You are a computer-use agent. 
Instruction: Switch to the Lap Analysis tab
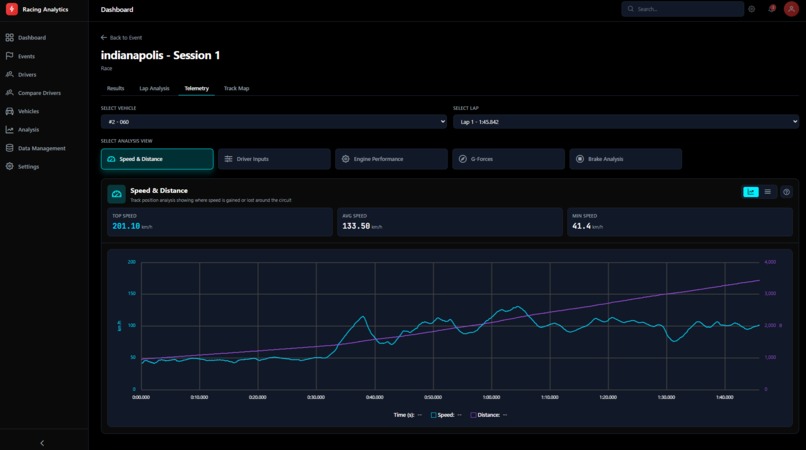point(154,88)
